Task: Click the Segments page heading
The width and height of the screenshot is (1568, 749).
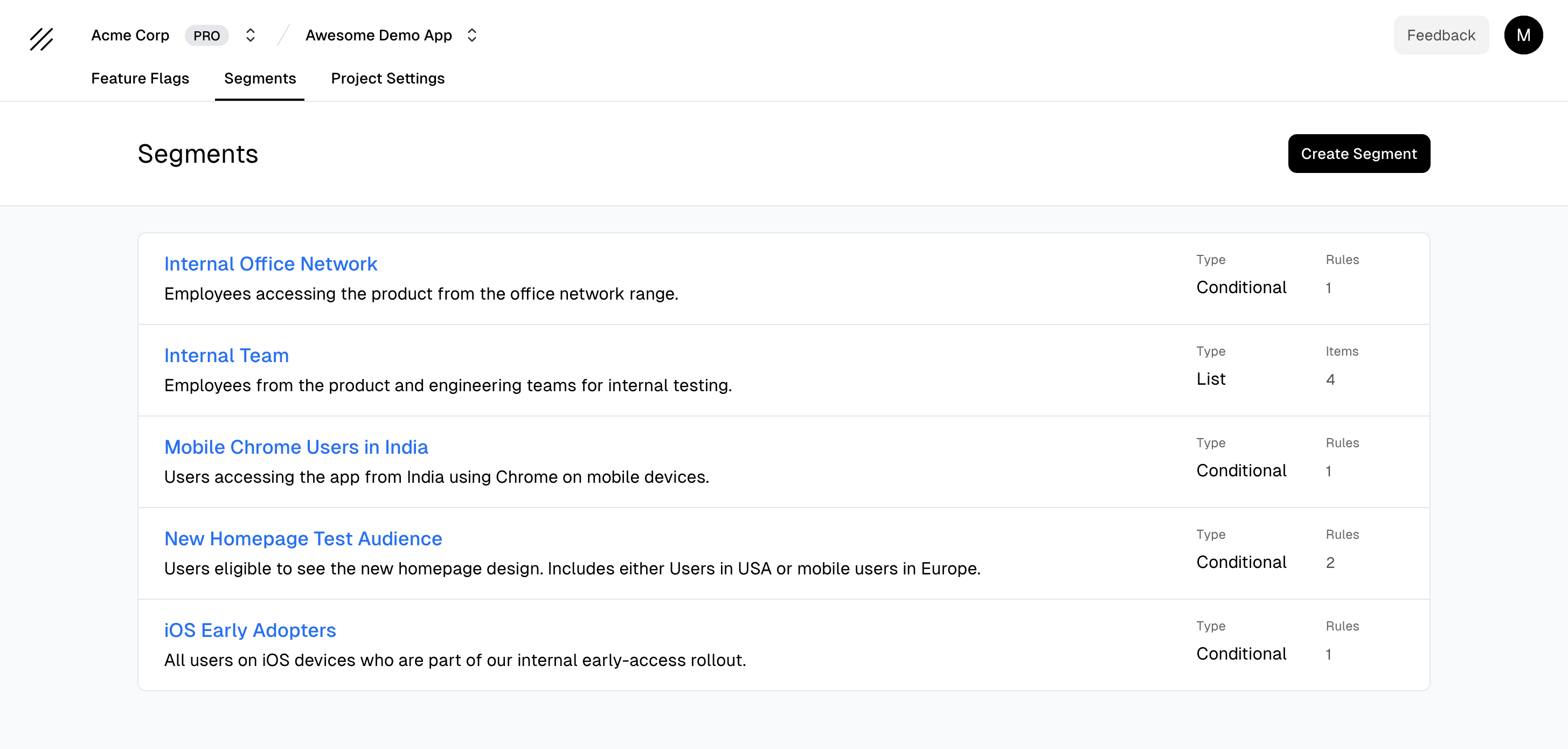Action: pos(198,154)
